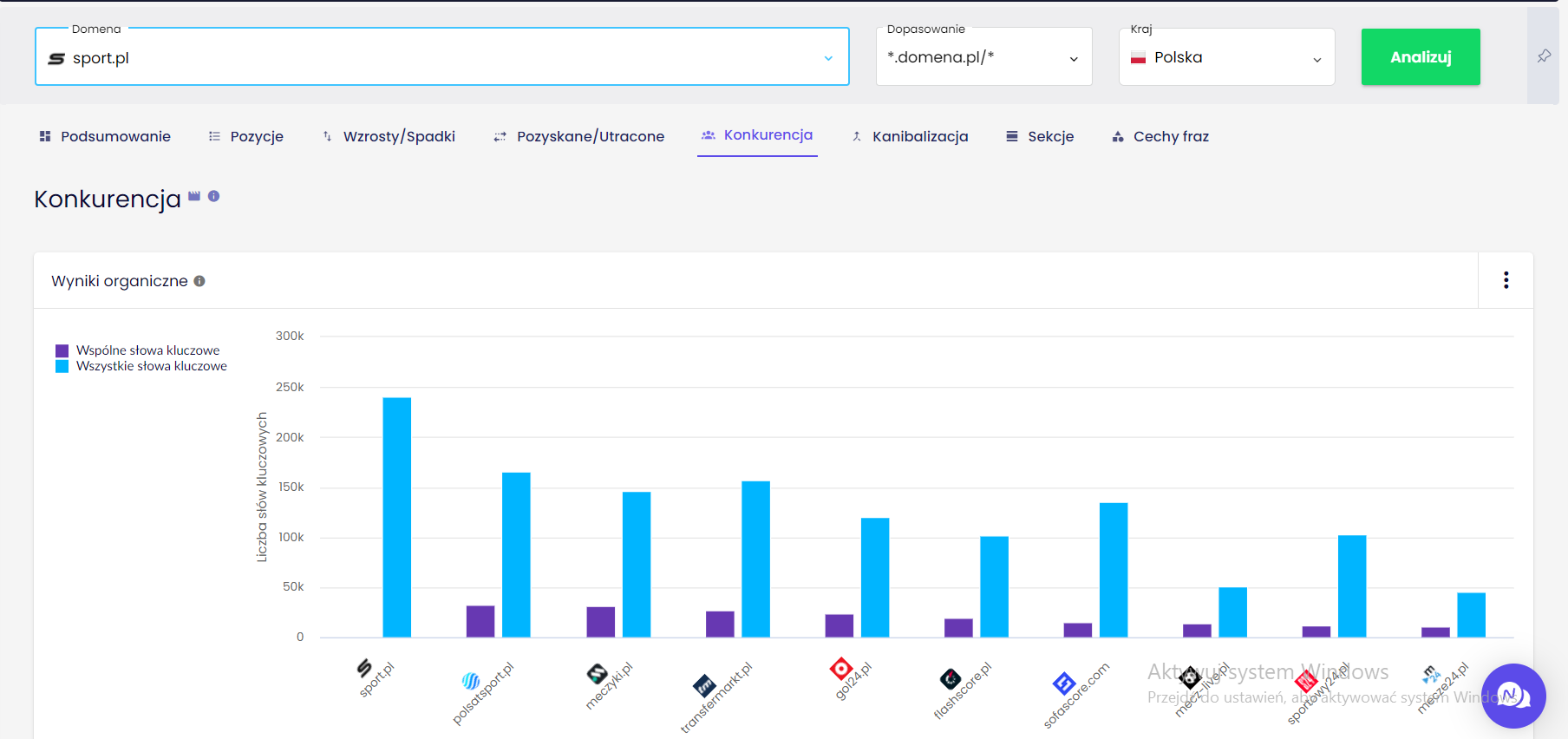Go to Wzrosty/Spadki tab

pyautogui.click(x=389, y=136)
